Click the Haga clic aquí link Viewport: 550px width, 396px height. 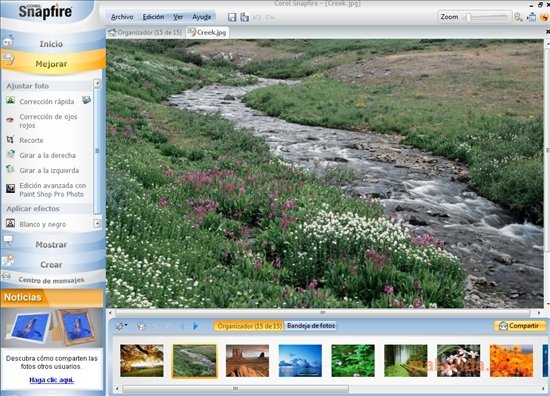[x=52, y=380]
